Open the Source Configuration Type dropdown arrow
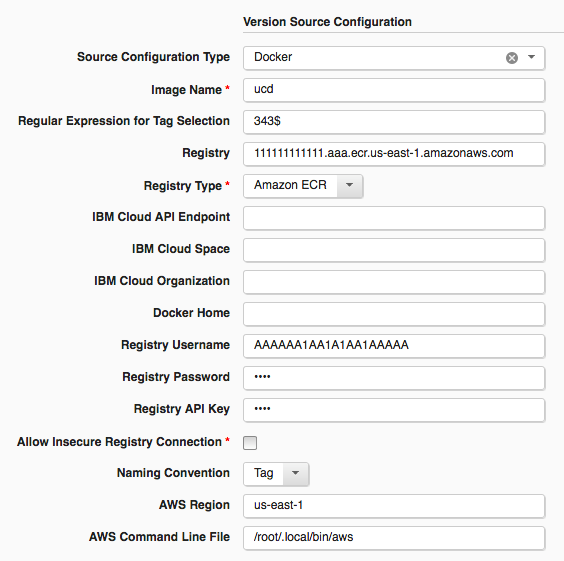Image resolution: width=564 pixels, height=561 pixels. [x=531, y=57]
